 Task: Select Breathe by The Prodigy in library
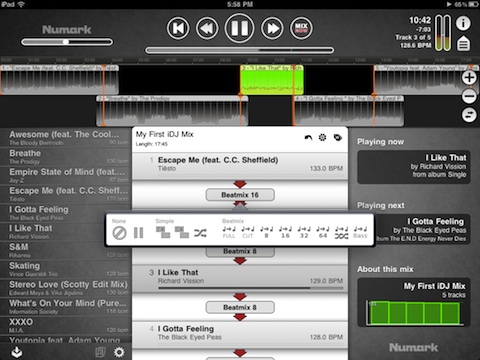click(66, 157)
